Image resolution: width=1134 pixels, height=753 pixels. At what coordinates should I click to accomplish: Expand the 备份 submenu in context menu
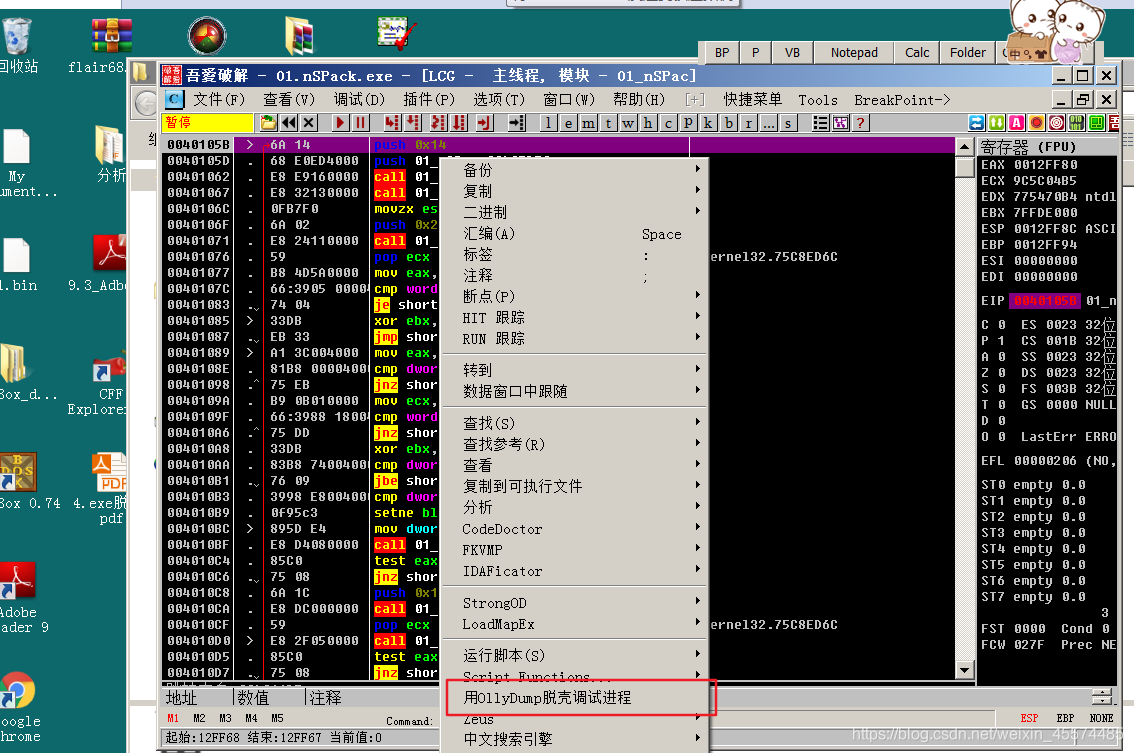pos(574,170)
